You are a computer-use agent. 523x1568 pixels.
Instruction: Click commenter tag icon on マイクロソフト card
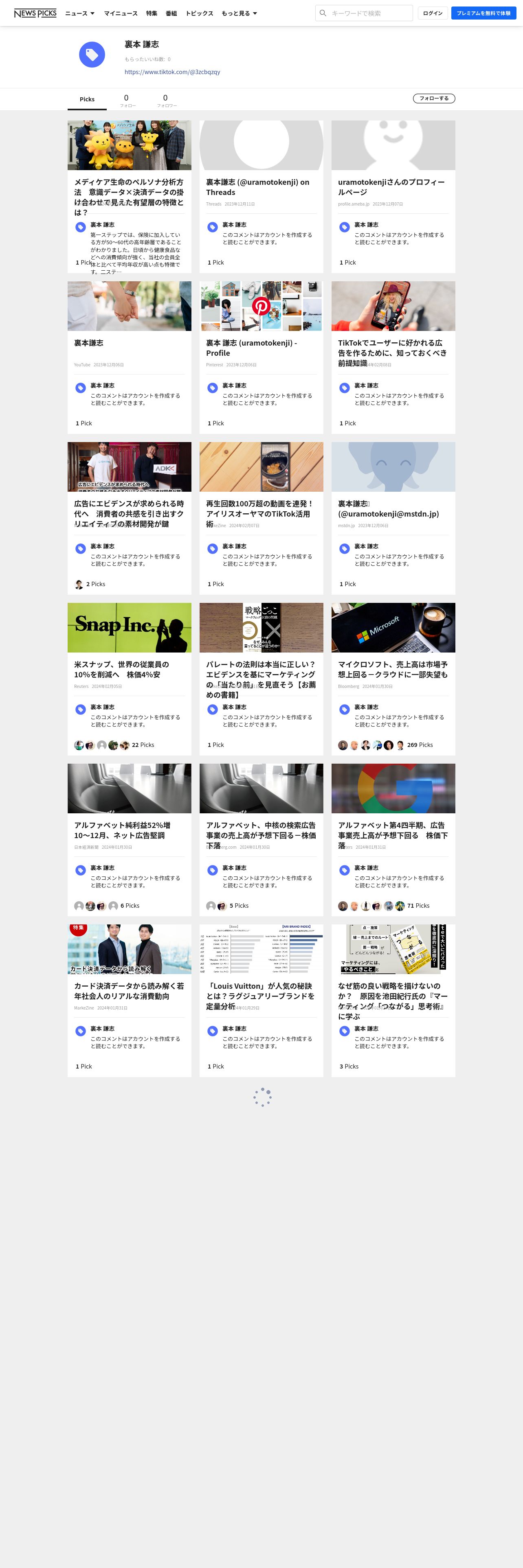pyautogui.click(x=345, y=709)
